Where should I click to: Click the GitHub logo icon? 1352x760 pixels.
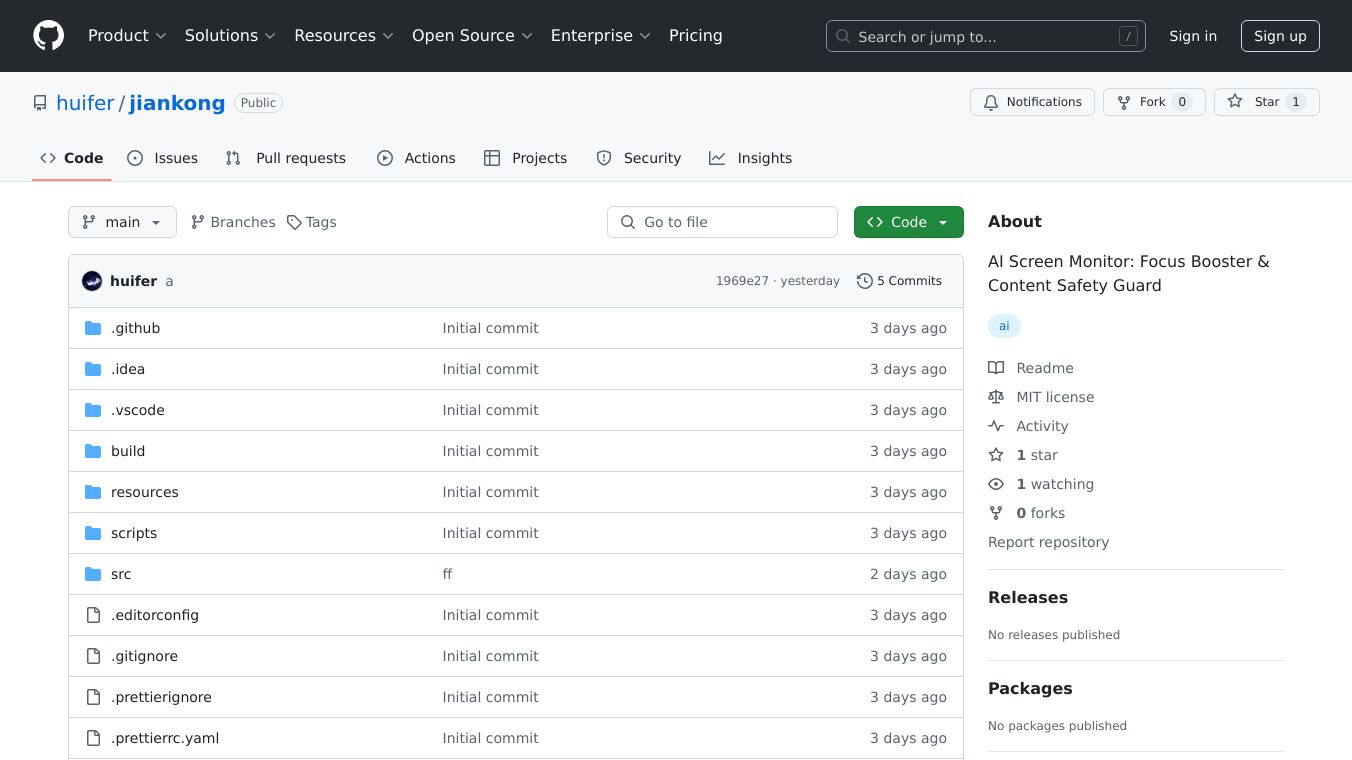48,36
